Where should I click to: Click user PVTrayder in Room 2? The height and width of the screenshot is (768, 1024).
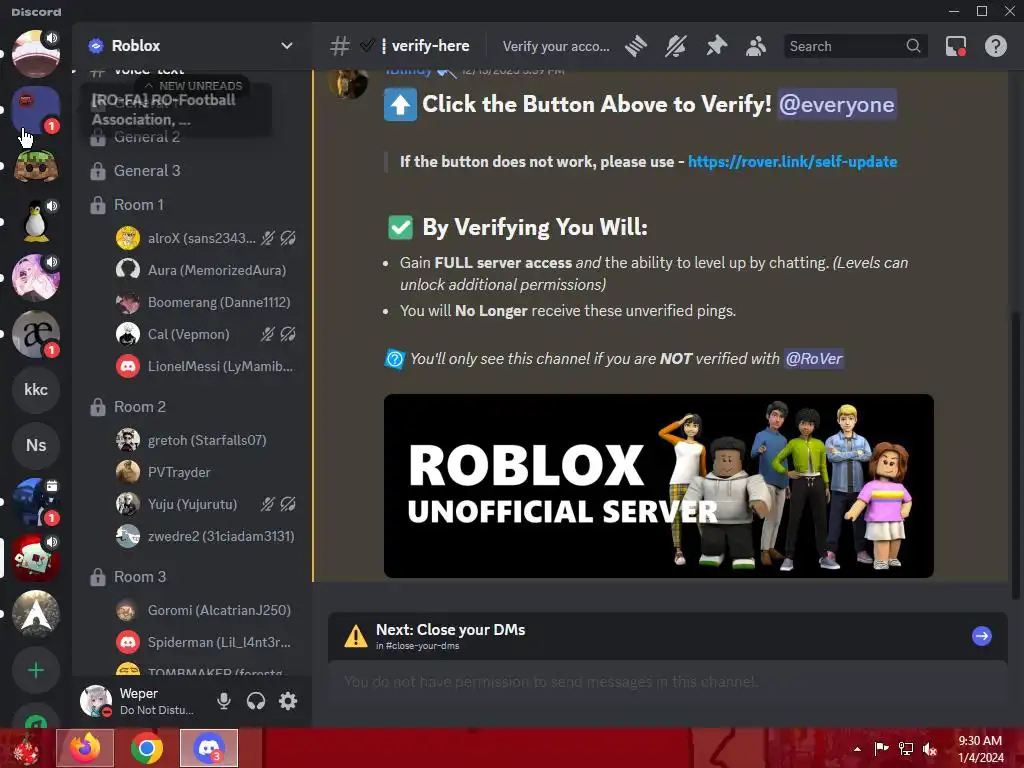pyautogui.click(x=206, y=472)
